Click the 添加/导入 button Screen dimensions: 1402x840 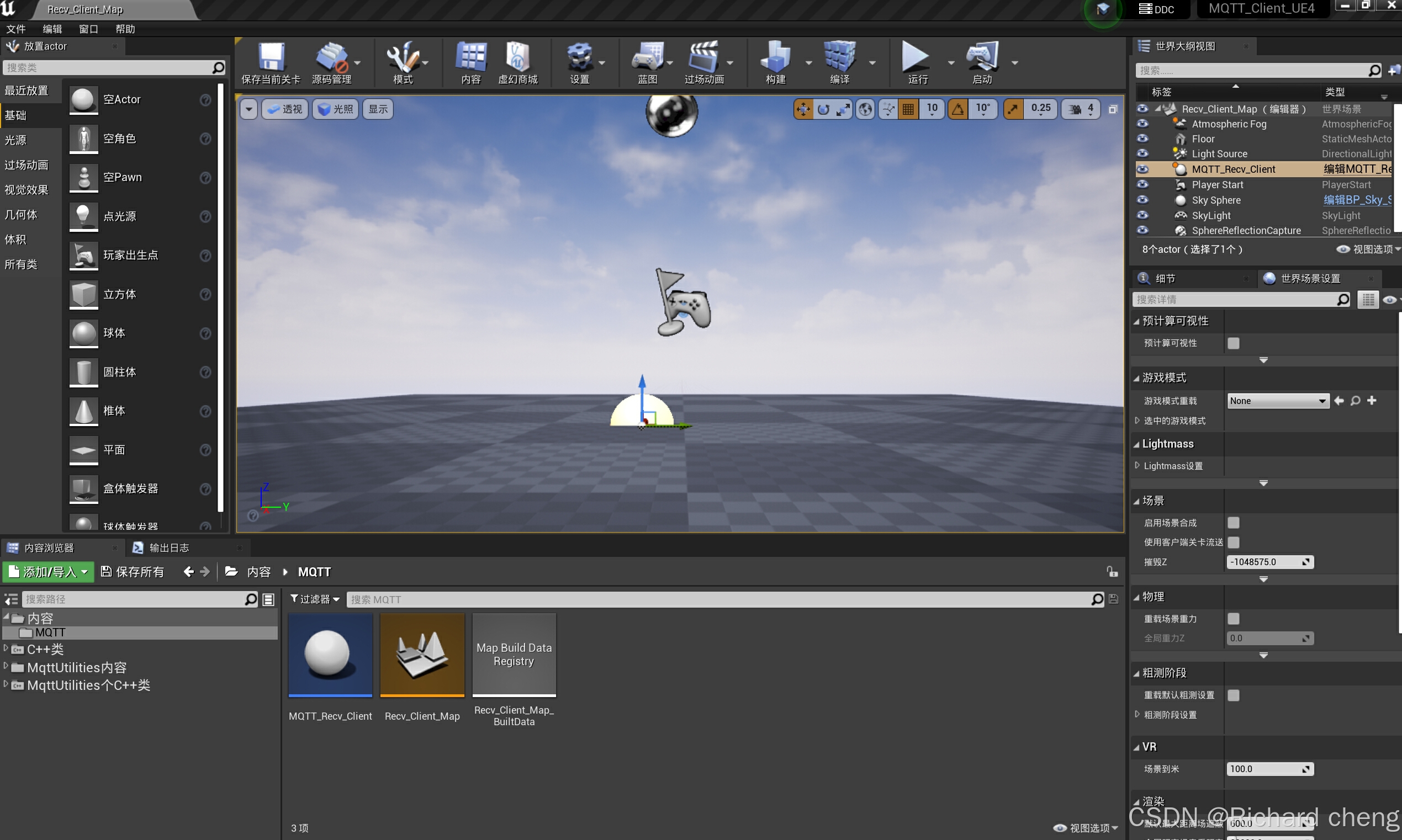click(49, 572)
